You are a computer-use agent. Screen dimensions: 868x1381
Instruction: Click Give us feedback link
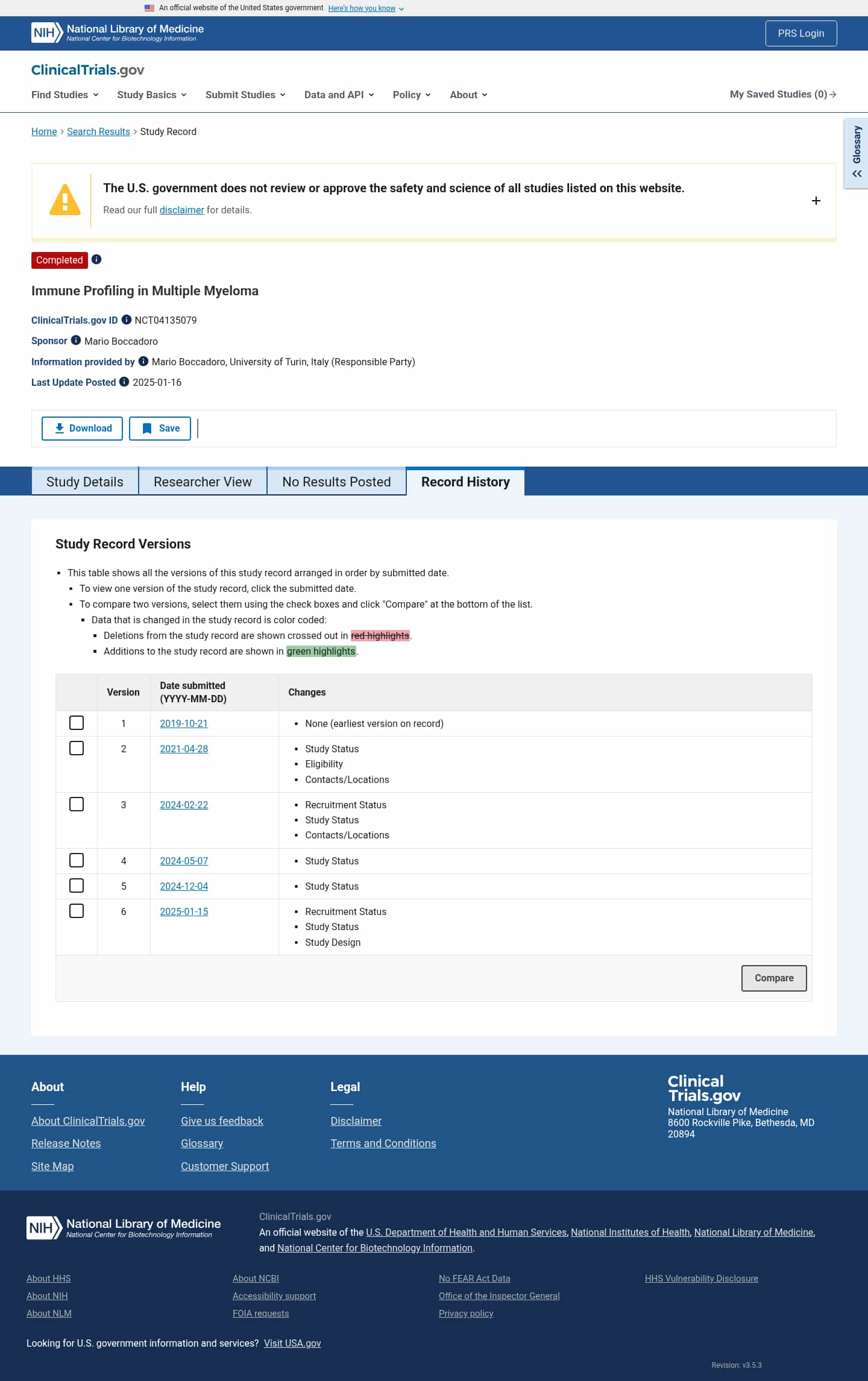coord(222,1121)
